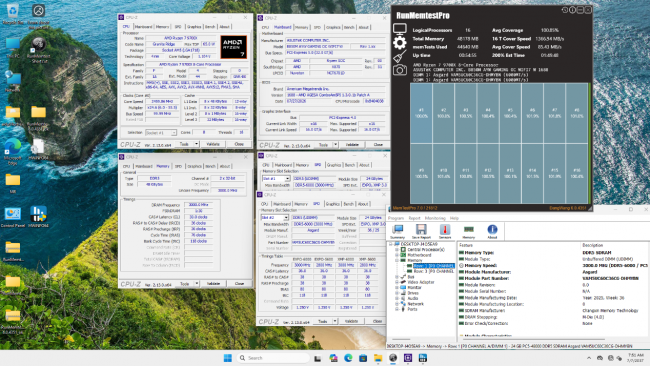Screen dimensions: 650x366
Task: Open RunMemtestPro settings gear icon
Action: pyautogui.click(x=400, y=42)
